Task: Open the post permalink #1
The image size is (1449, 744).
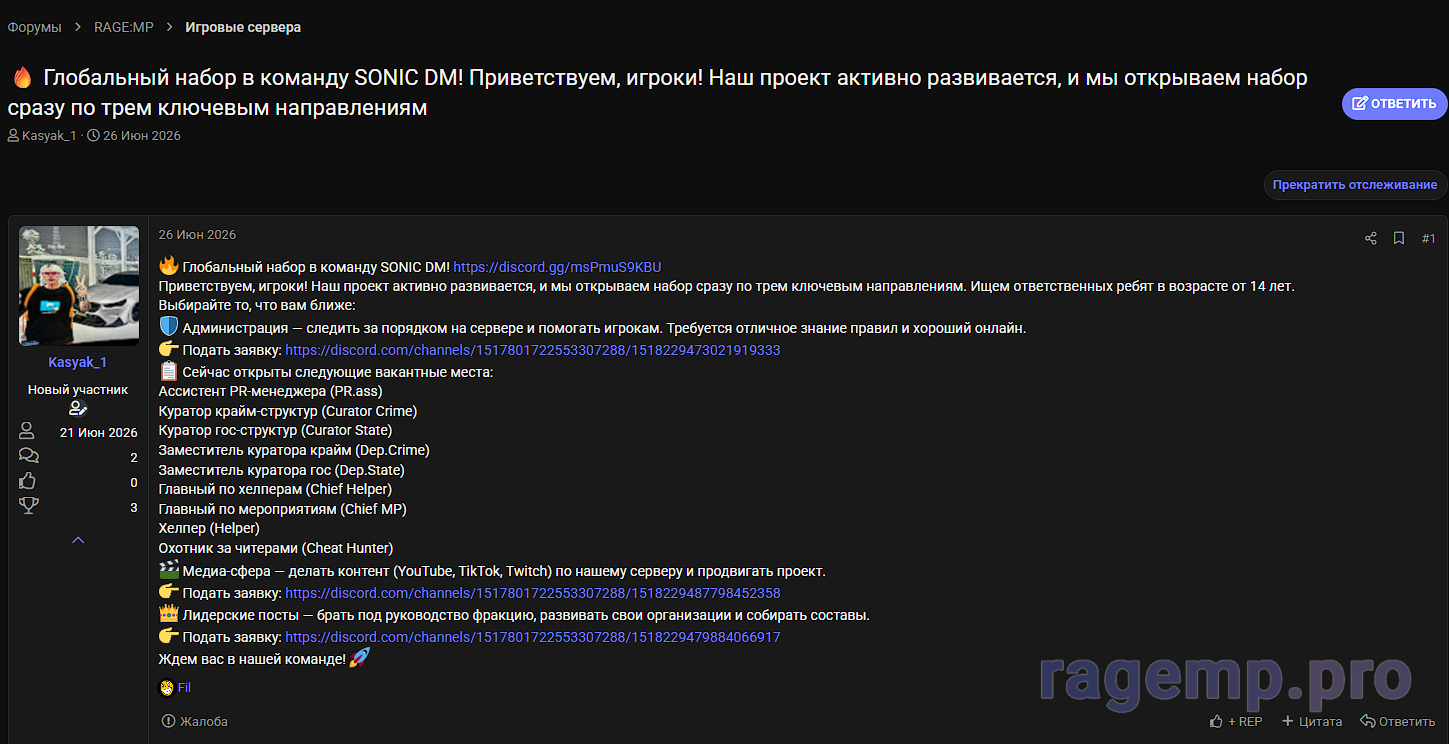Action: tap(1428, 238)
